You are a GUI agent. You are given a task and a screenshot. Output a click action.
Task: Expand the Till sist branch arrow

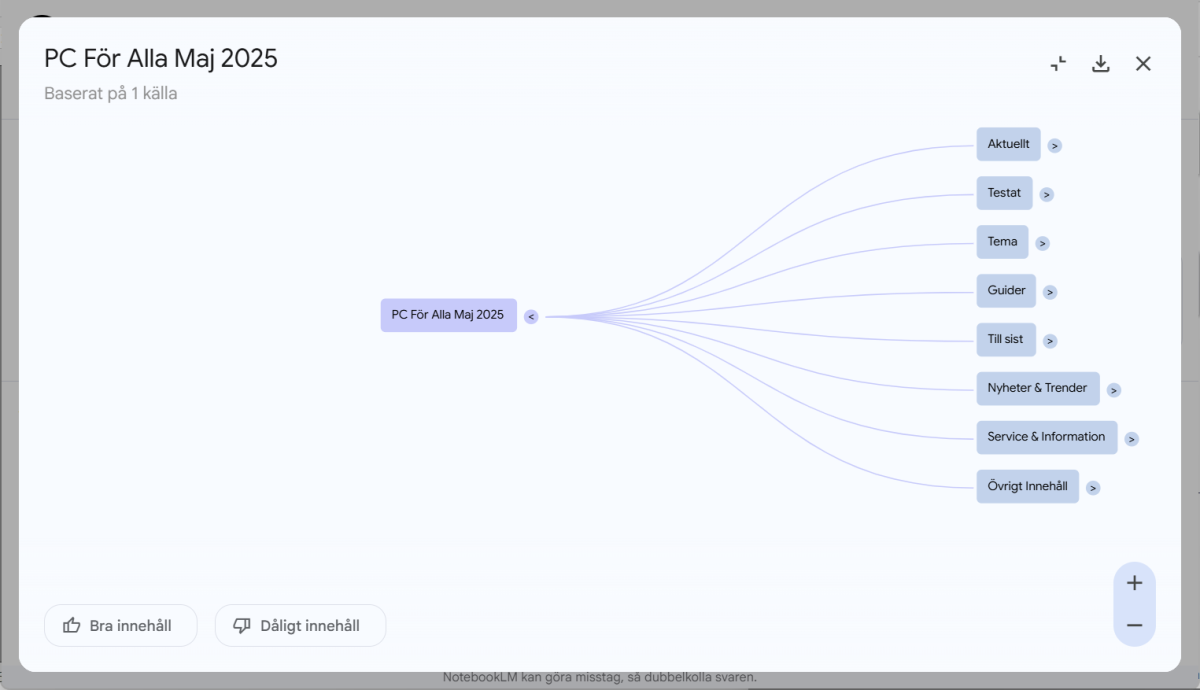pyautogui.click(x=1049, y=341)
